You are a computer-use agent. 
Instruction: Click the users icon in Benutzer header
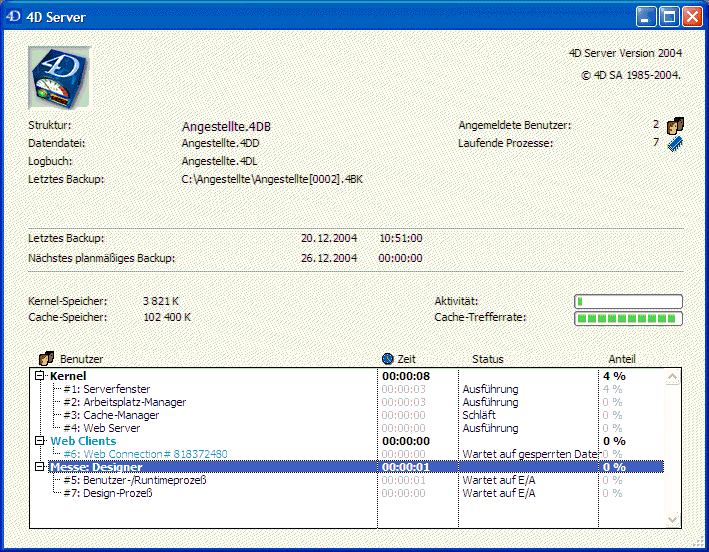tap(45, 359)
